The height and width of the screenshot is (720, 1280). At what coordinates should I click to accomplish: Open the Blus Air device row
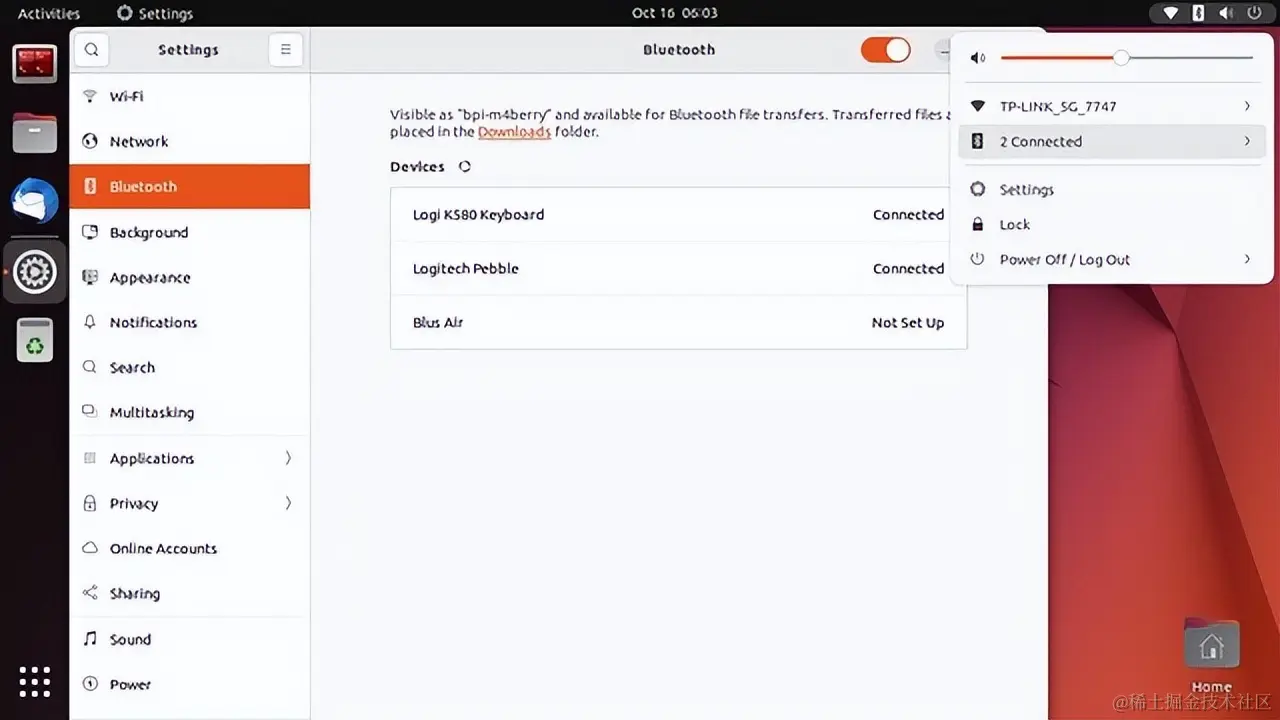click(x=678, y=322)
